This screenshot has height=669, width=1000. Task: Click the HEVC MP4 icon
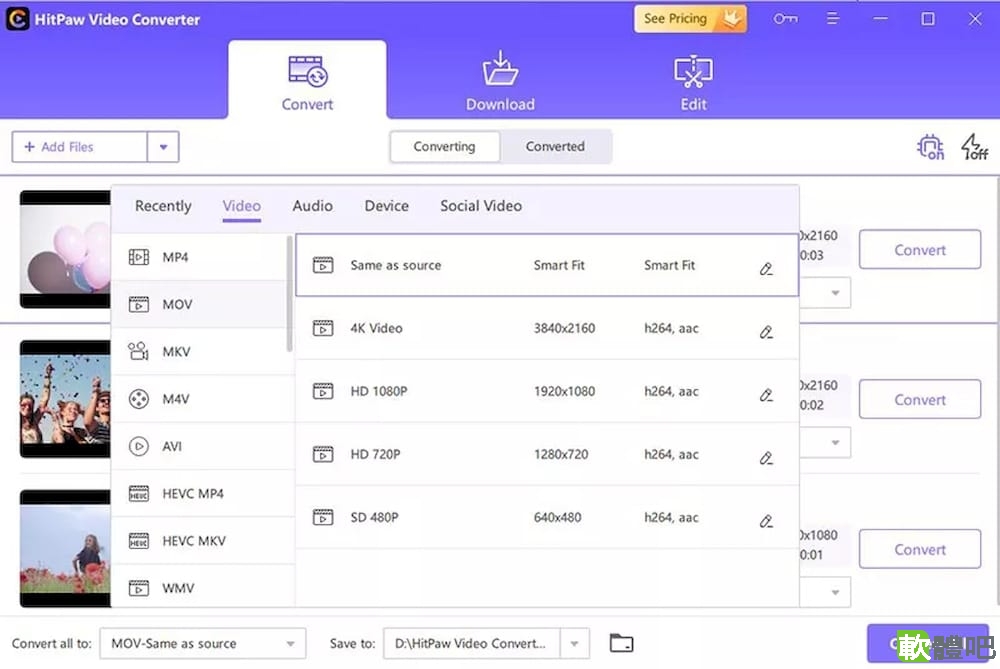pos(138,494)
